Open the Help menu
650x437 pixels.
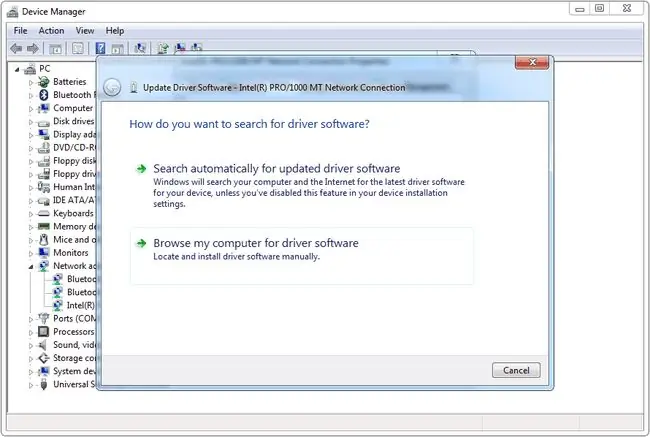pyautogui.click(x=115, y=31)
